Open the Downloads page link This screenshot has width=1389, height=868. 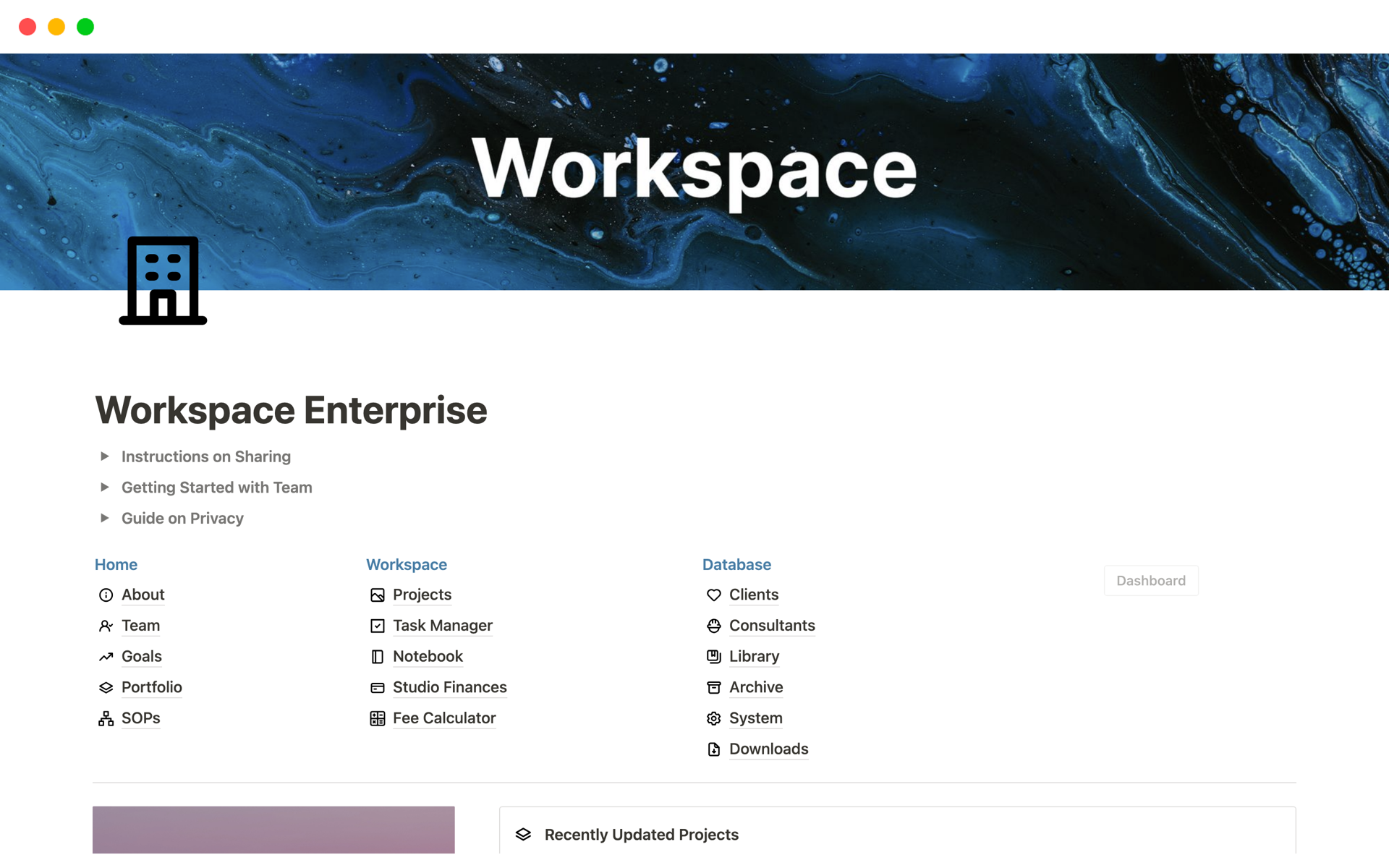point(768,749)
